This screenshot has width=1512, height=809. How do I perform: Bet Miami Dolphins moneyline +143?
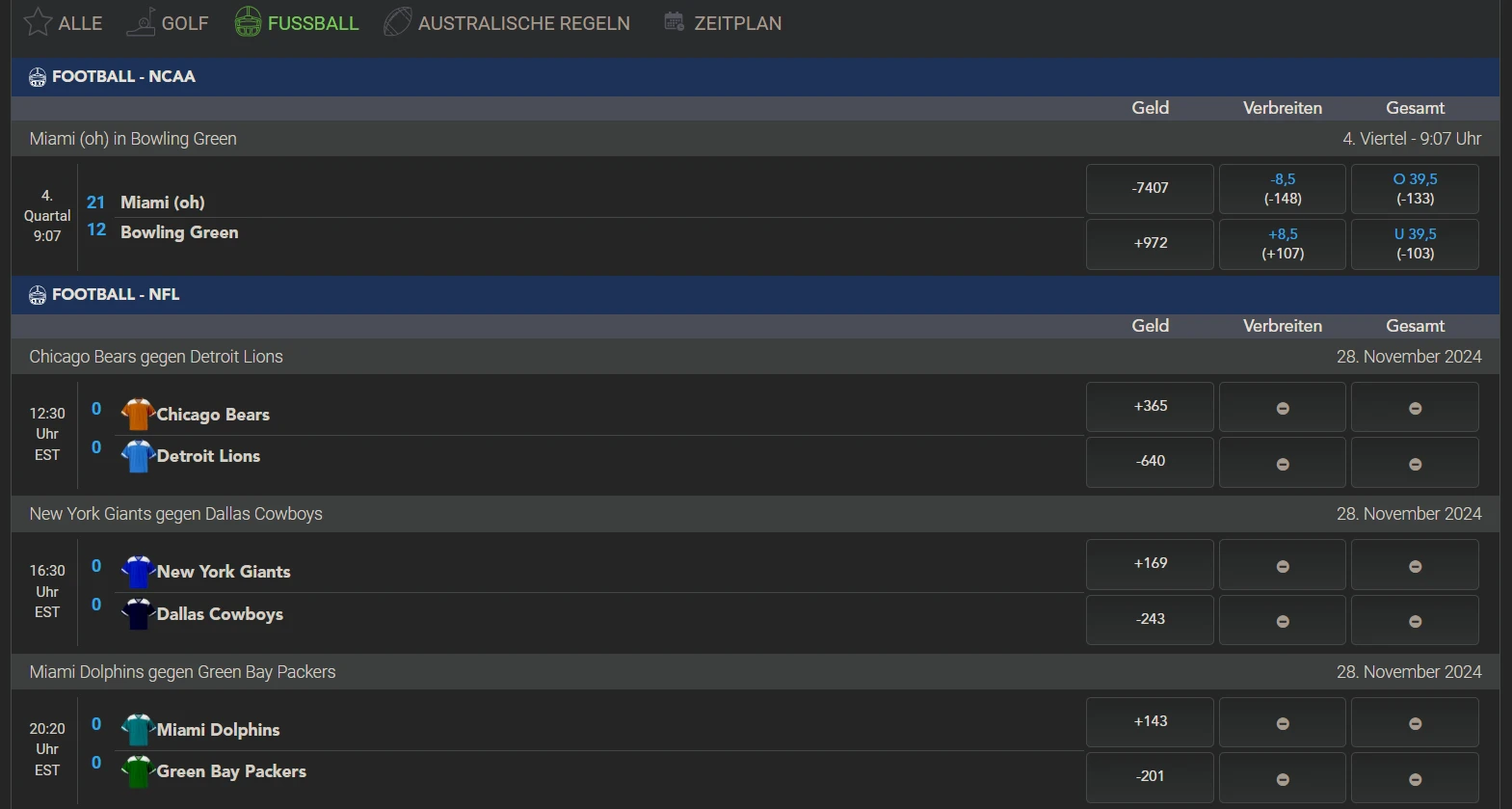[1150, 721]
